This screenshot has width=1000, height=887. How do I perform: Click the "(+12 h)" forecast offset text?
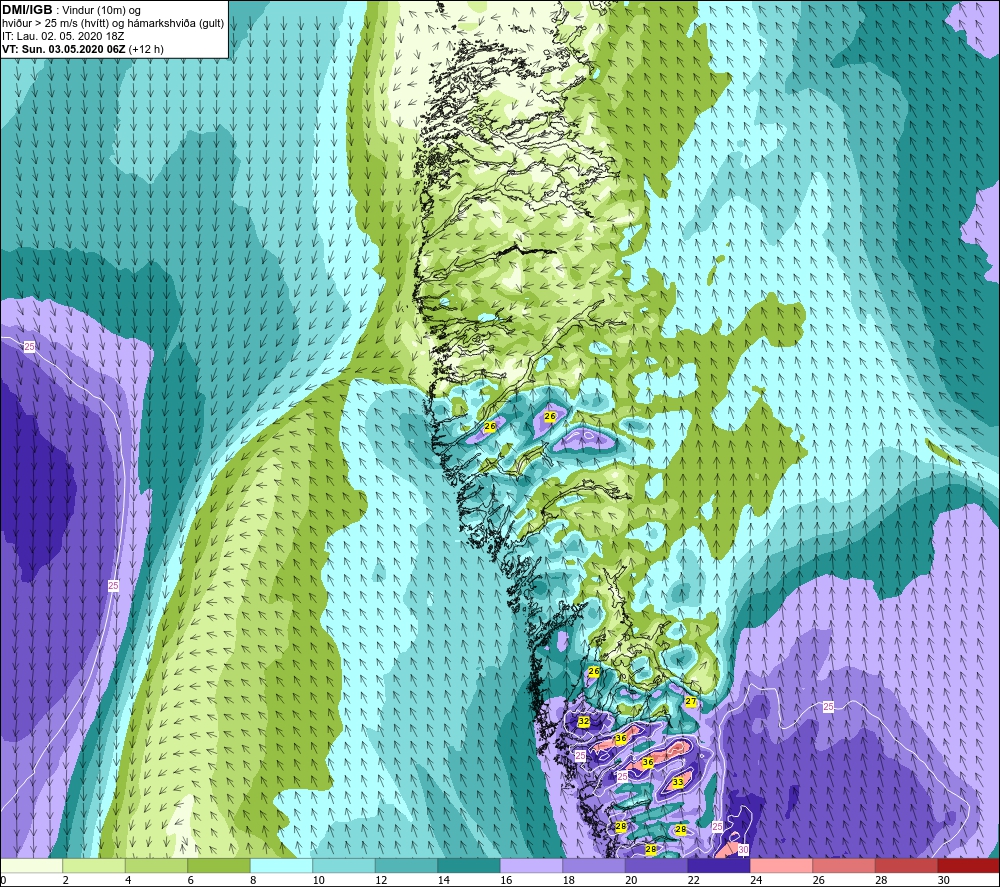click(x=146, y=49)
